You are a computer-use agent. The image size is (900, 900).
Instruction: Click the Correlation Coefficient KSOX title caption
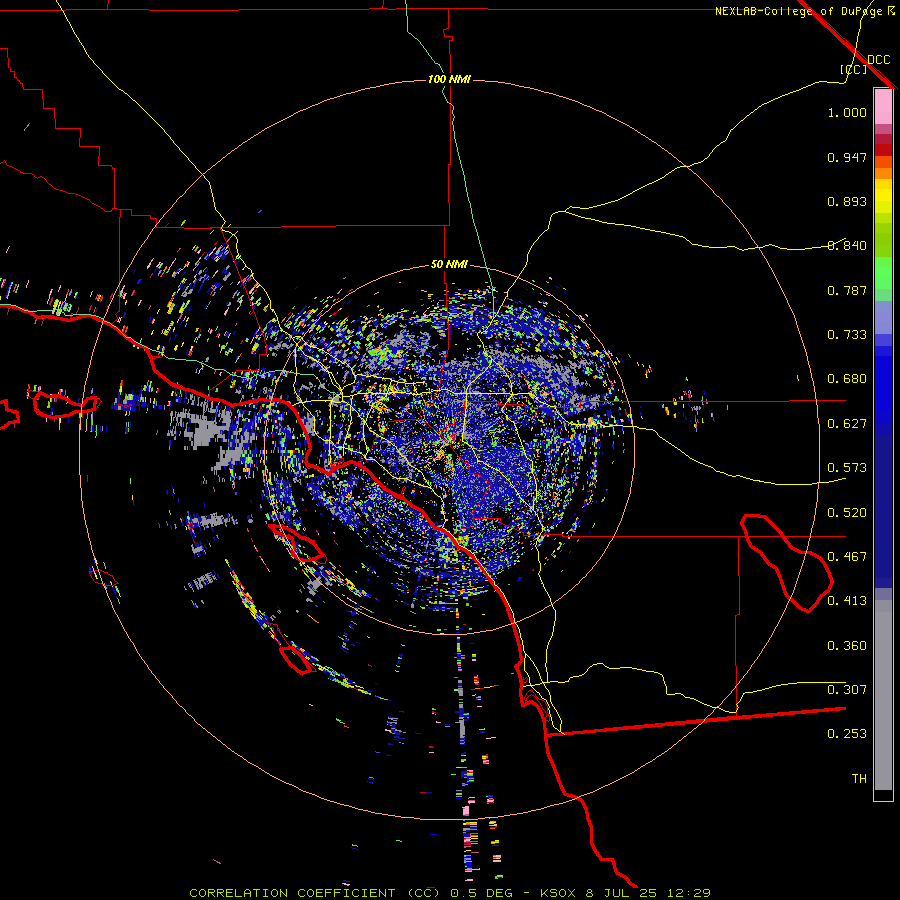(x=450, y=893)
